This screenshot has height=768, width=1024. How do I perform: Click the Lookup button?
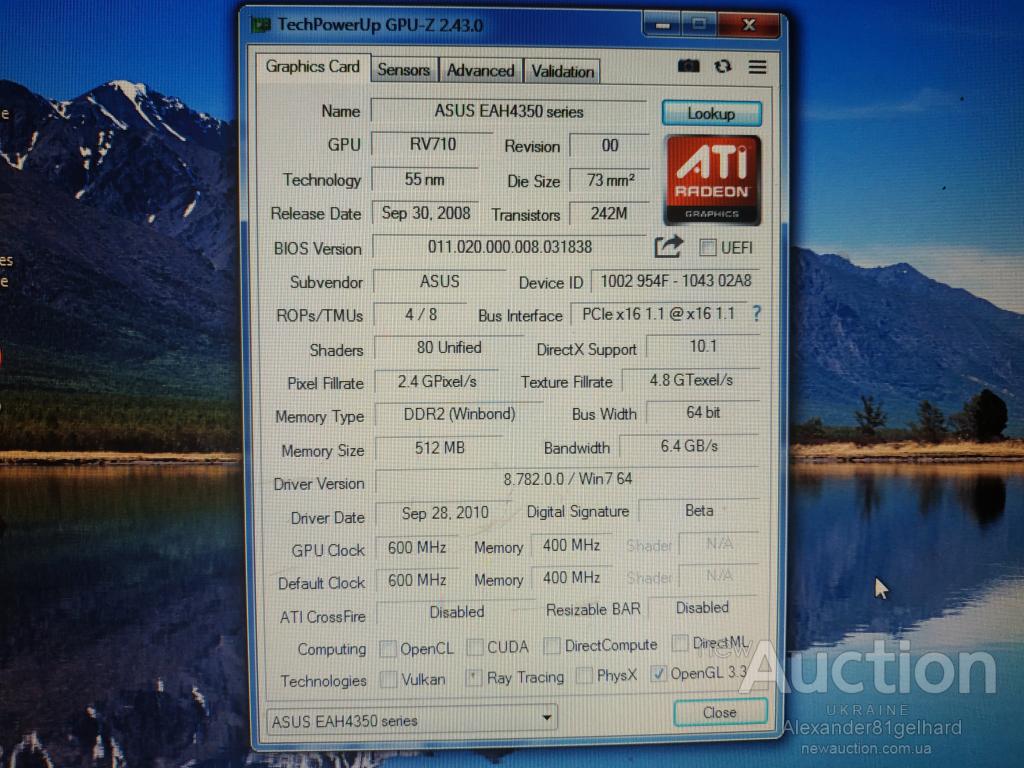point(711,113)
